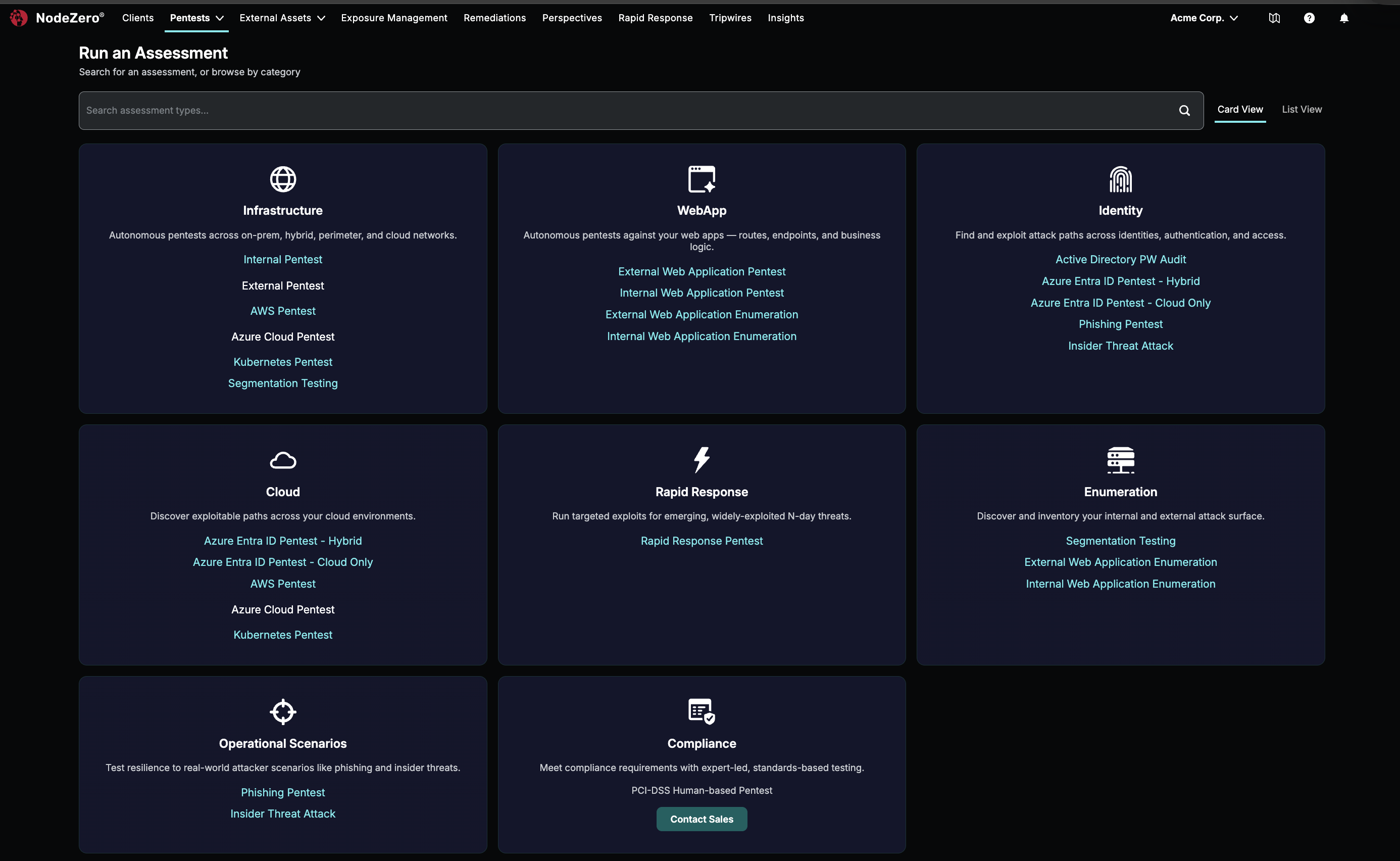Open Azure Entra ID Hybrid under Cloud
Viewport: 1400px width, 861px height.
[x=283, y=541]
